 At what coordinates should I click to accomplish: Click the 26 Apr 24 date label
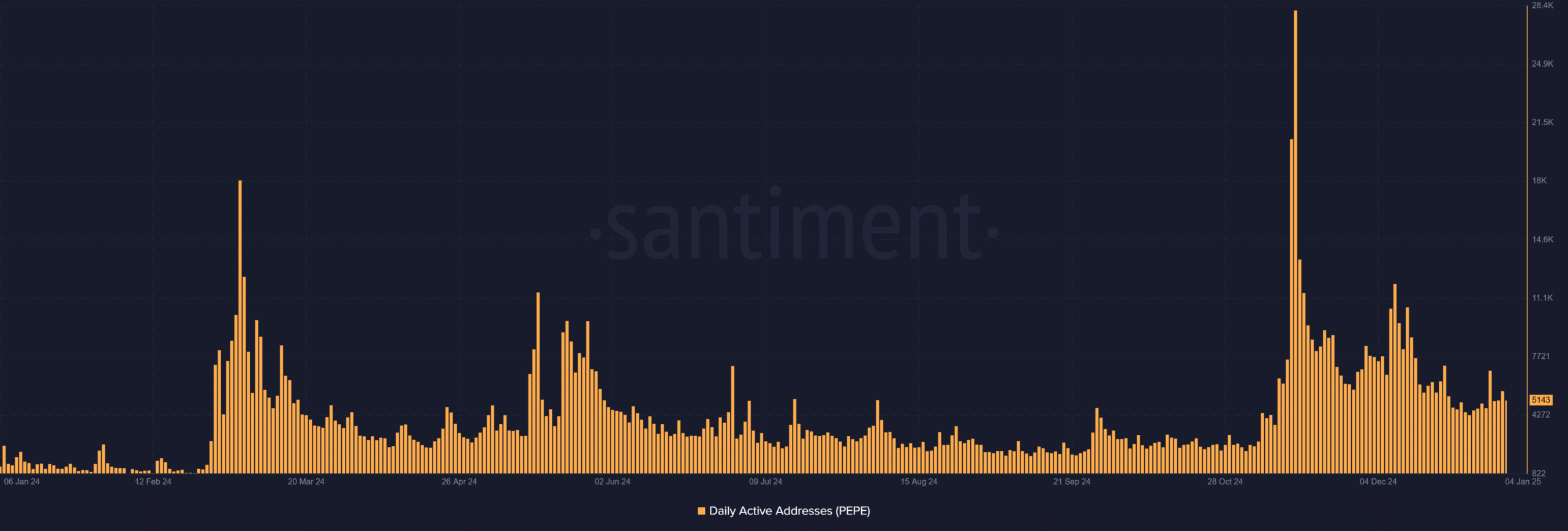(459, 481)
